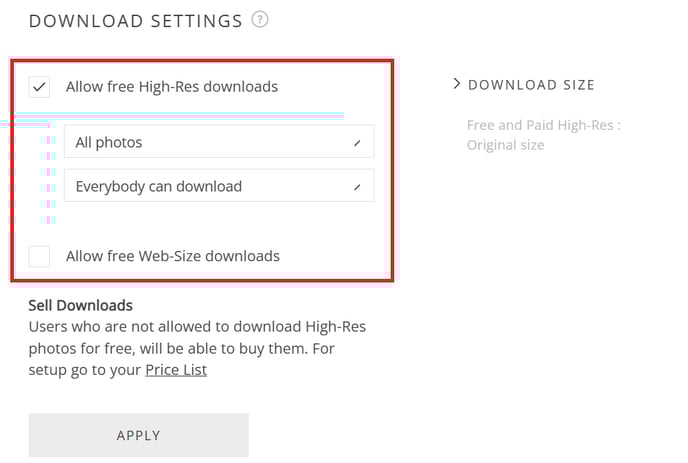Click the Allow free Web-Size downloads label

point(173,256)
